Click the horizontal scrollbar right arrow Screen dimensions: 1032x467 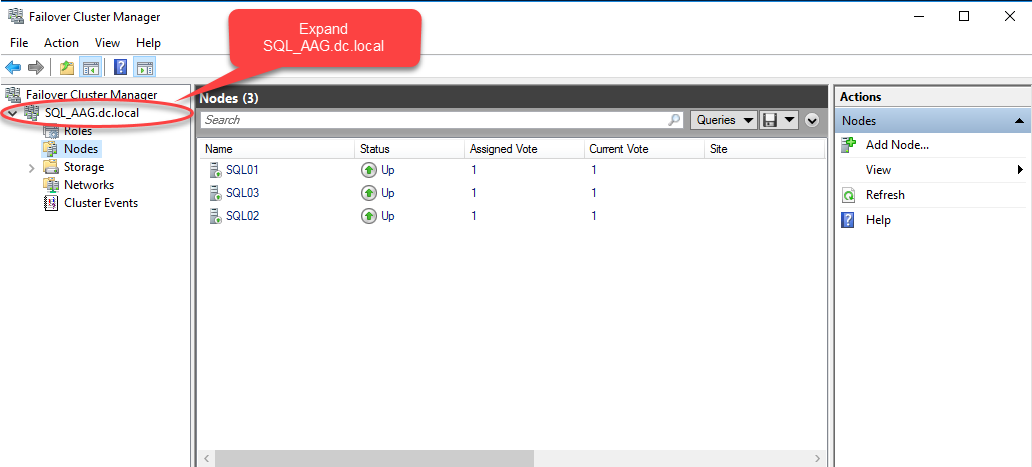817,458
